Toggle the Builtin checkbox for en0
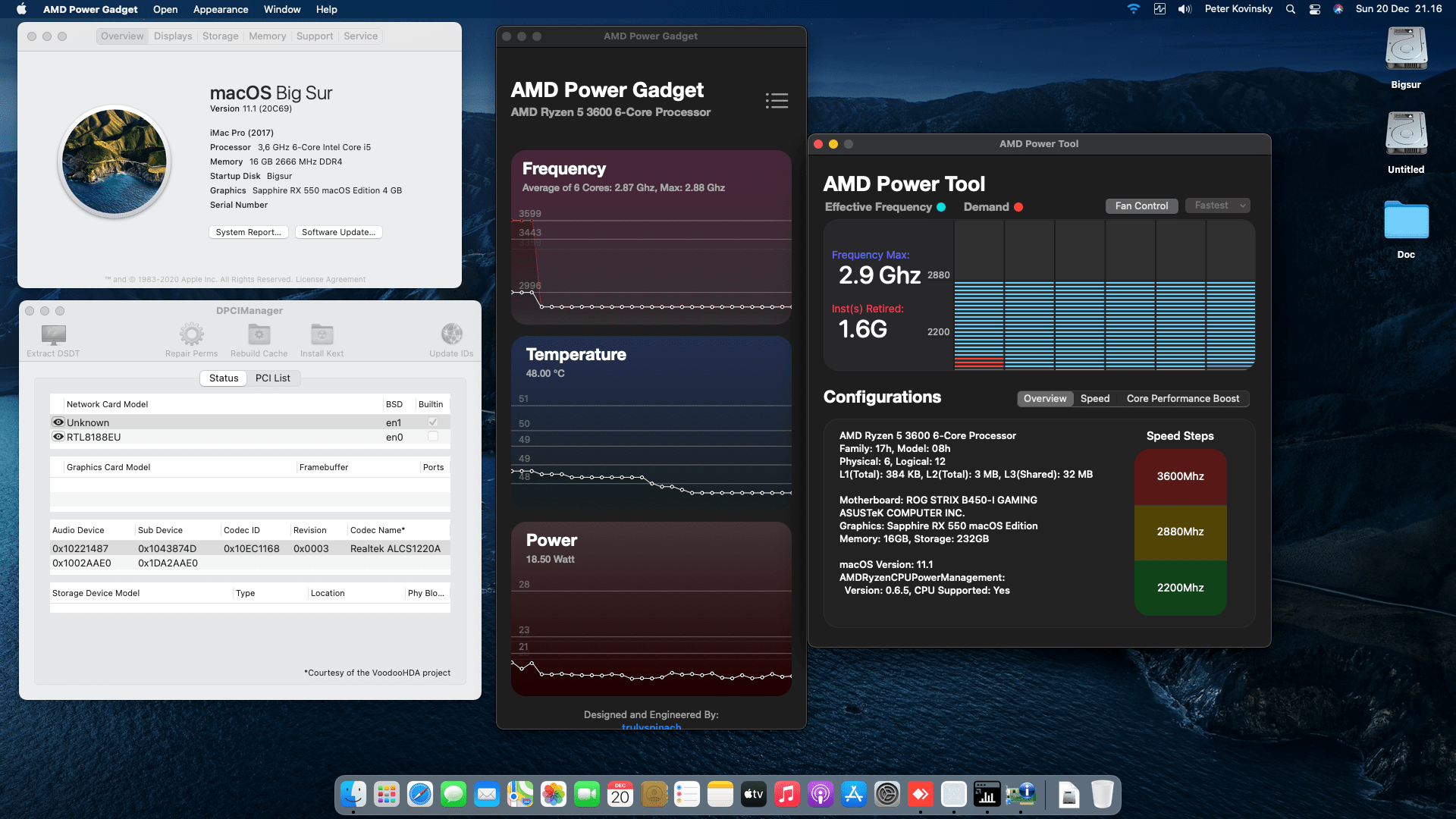The image size is (1456, 819). [x=433, y=437]
